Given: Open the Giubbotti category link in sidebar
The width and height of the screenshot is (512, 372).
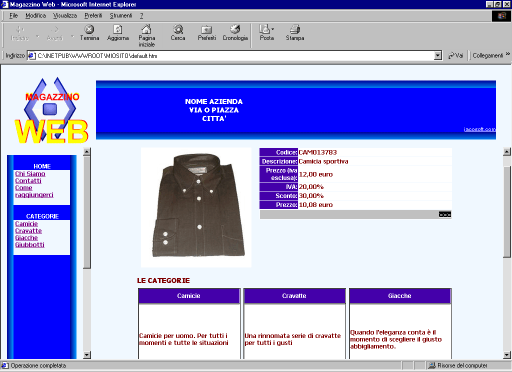Looking at the screenshot, I should [x=30, y=245].
